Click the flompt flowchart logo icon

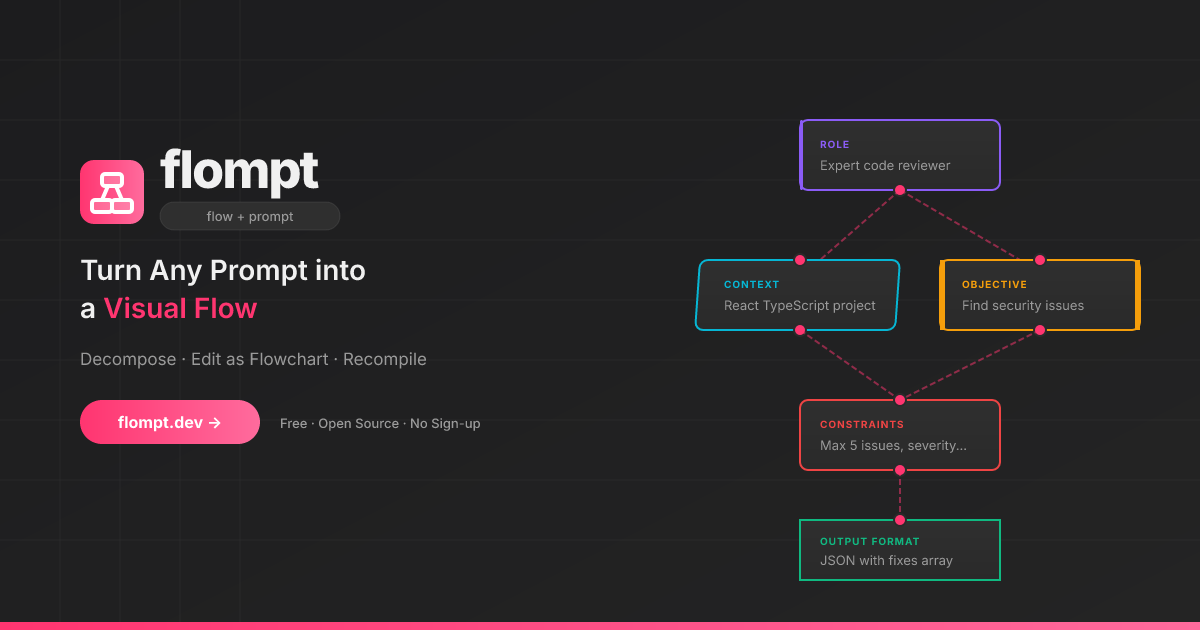[111, 191]
